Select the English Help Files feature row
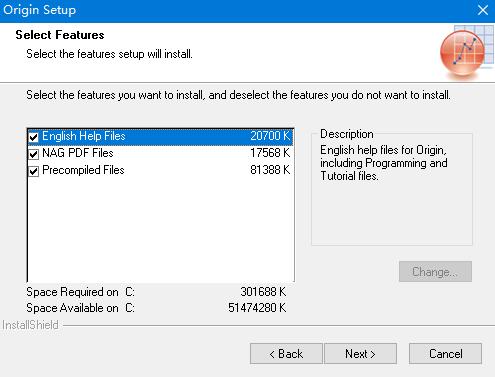Viewport: 495px width, 377px height. click(160, 137)
